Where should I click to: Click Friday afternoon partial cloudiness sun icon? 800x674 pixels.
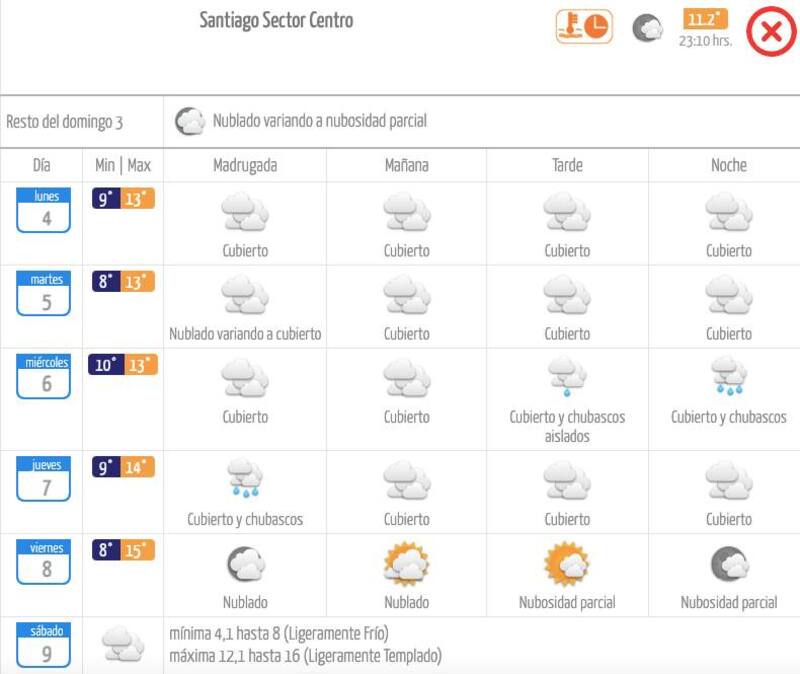tap(567, 564)
